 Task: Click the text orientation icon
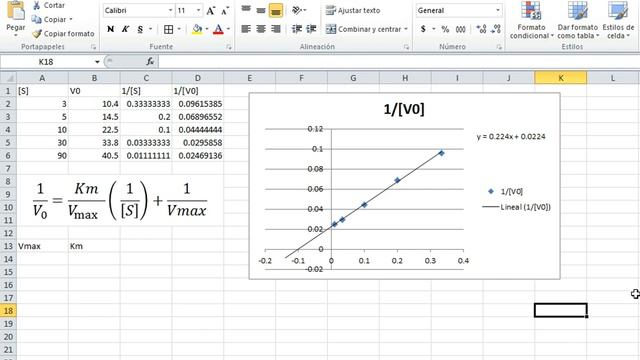click(x=297, y=10)
